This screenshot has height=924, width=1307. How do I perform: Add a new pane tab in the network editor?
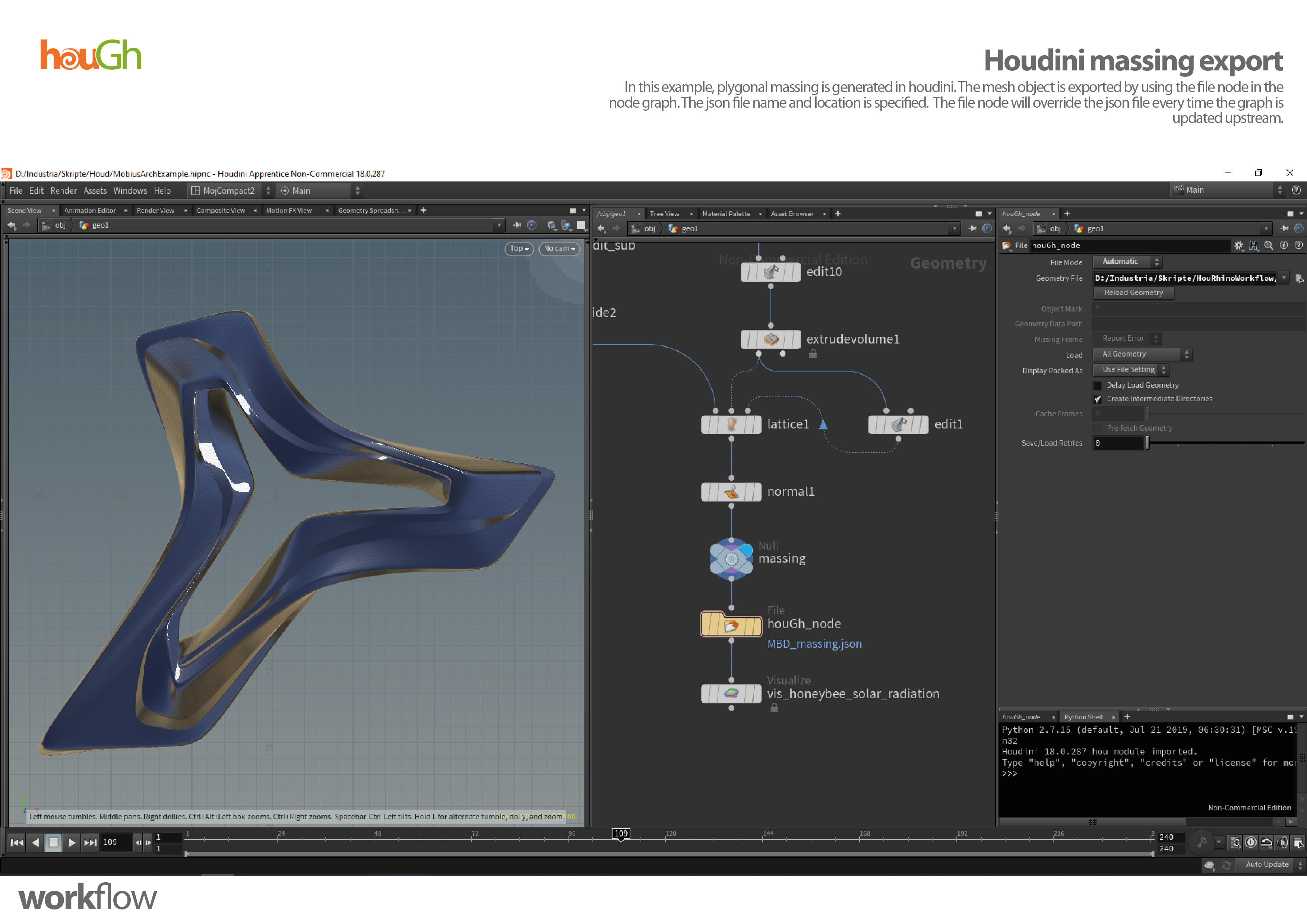pos(838,214)
